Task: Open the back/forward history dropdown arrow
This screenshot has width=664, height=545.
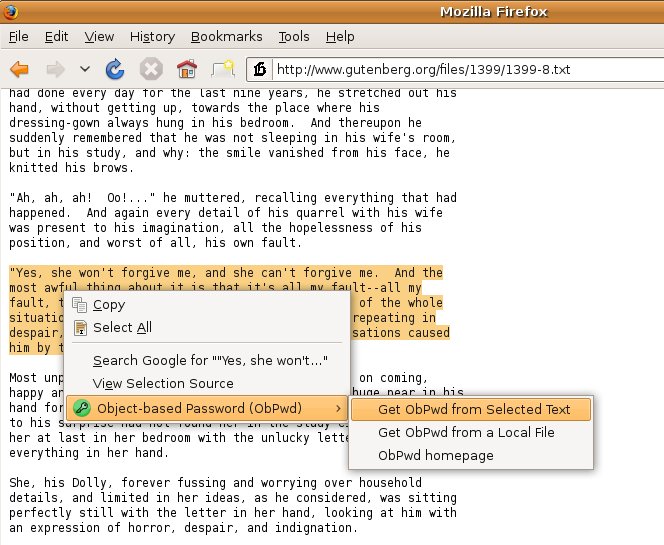Action: [85, 69]
